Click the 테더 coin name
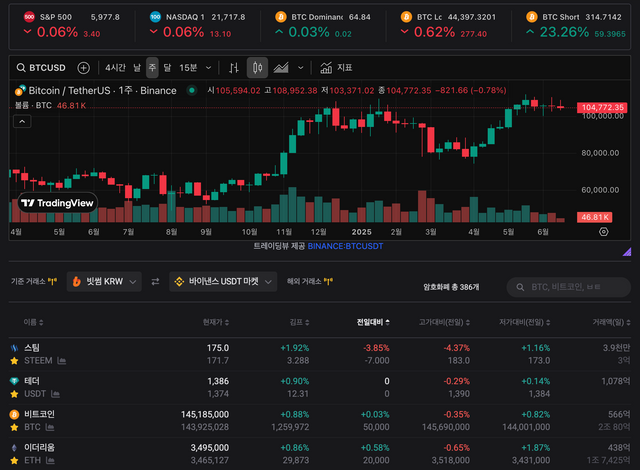This screenshot has height=470, width=640. pos(32,381)
